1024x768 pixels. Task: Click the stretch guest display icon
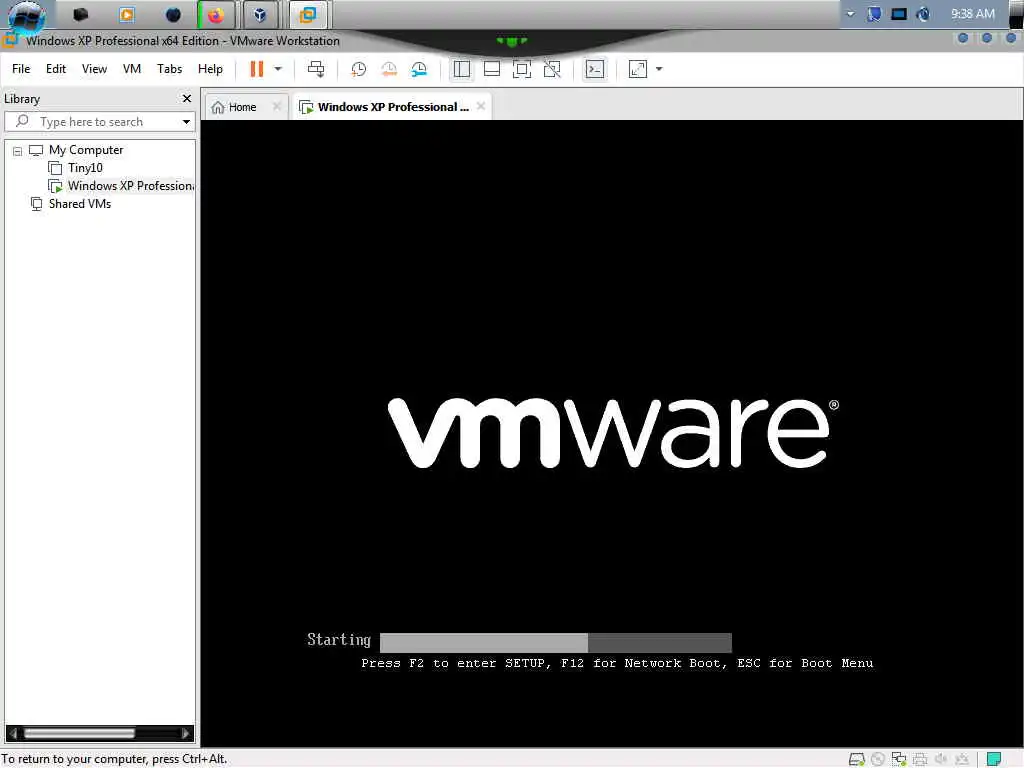click(637, 69)
